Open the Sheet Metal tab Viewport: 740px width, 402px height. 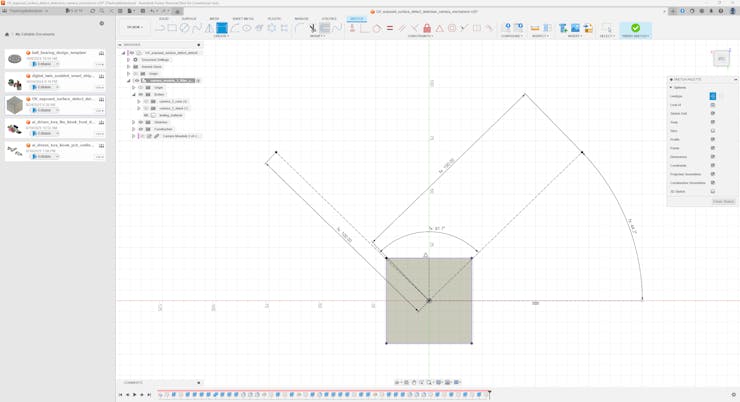[x=243, y=18]
